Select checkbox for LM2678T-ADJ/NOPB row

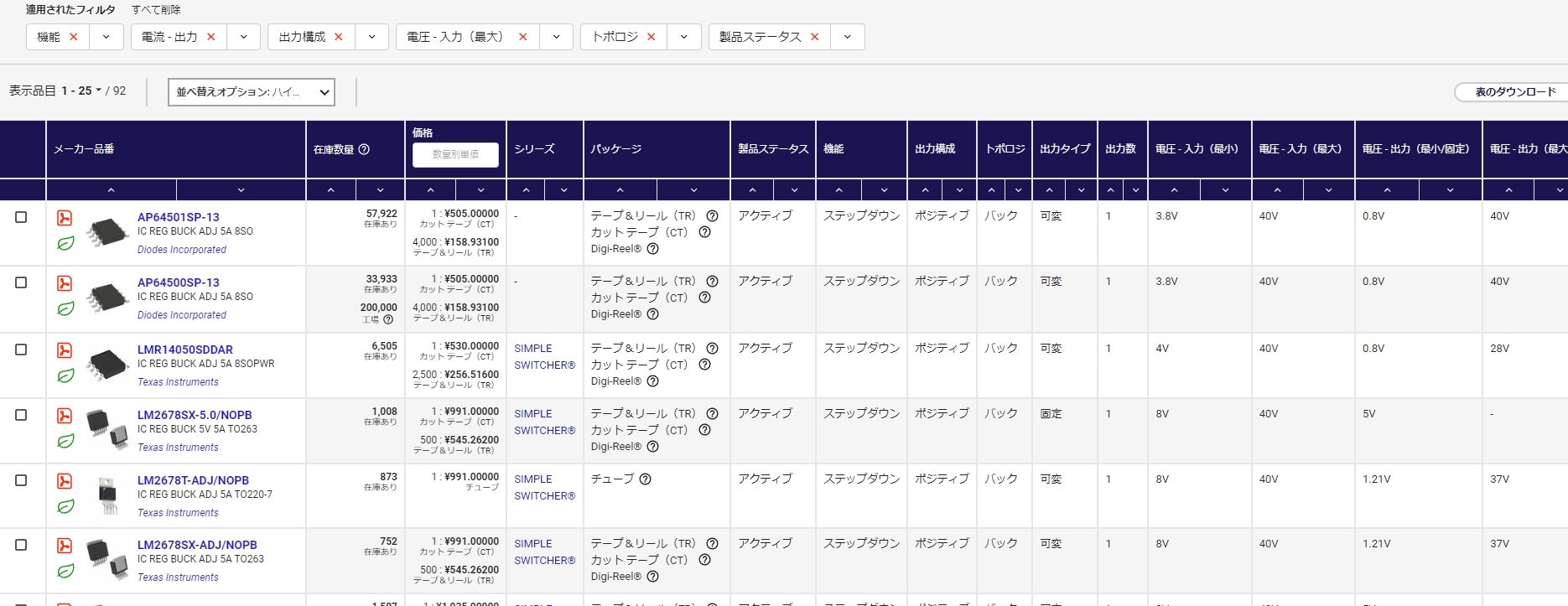[21, 480]
